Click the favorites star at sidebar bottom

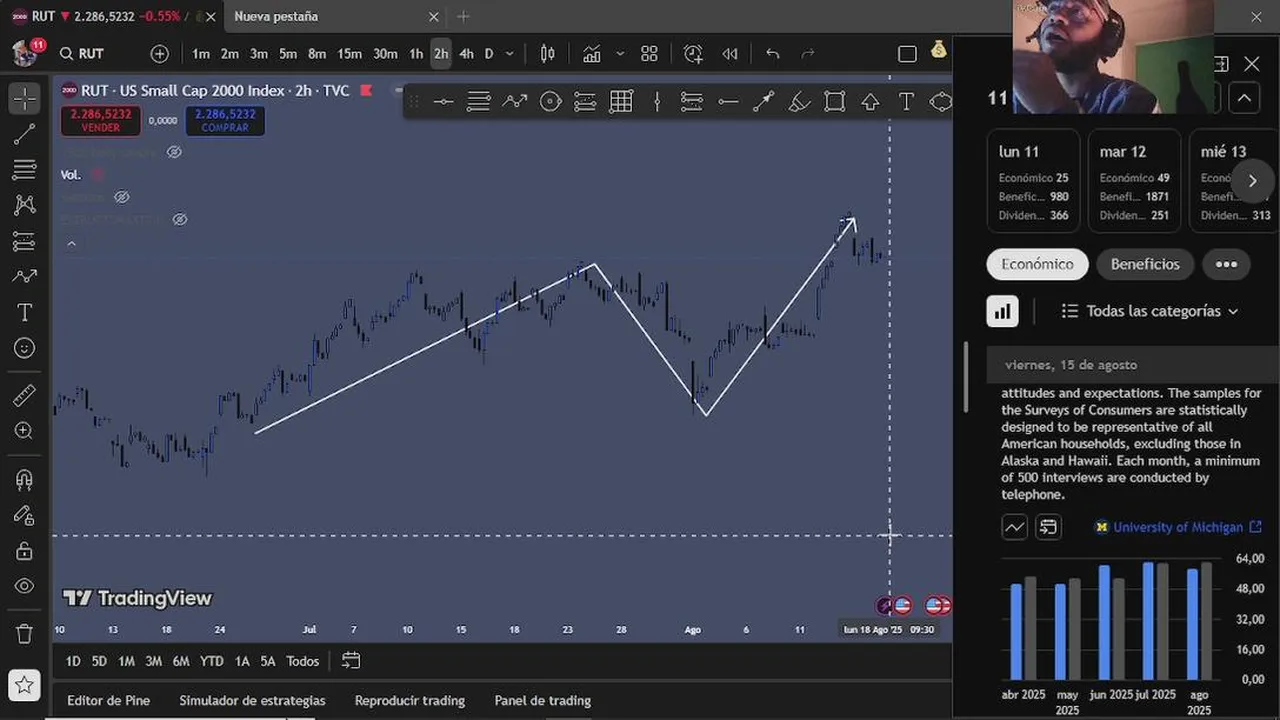[x=25, y=685]
